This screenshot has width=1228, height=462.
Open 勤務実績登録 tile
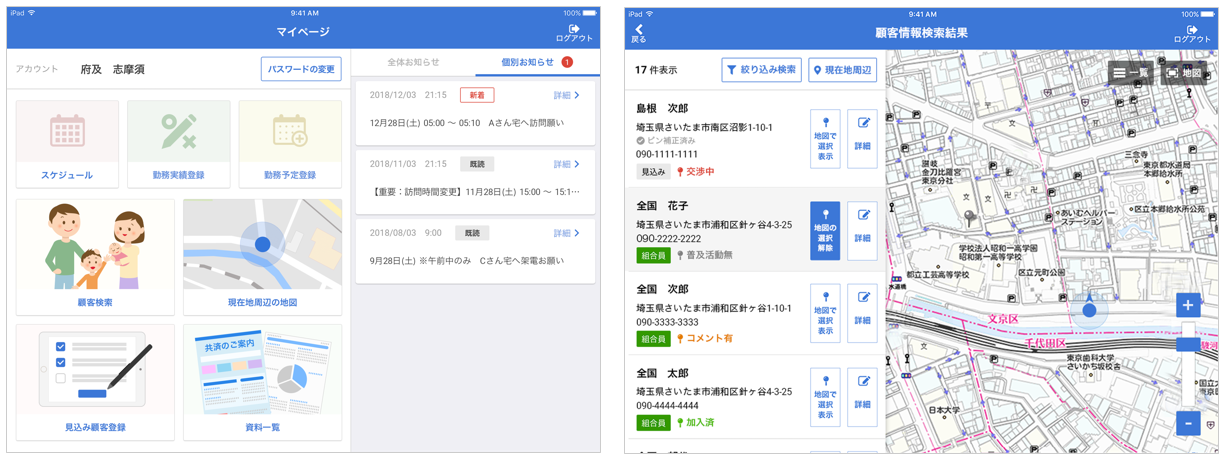coord(179,144)
